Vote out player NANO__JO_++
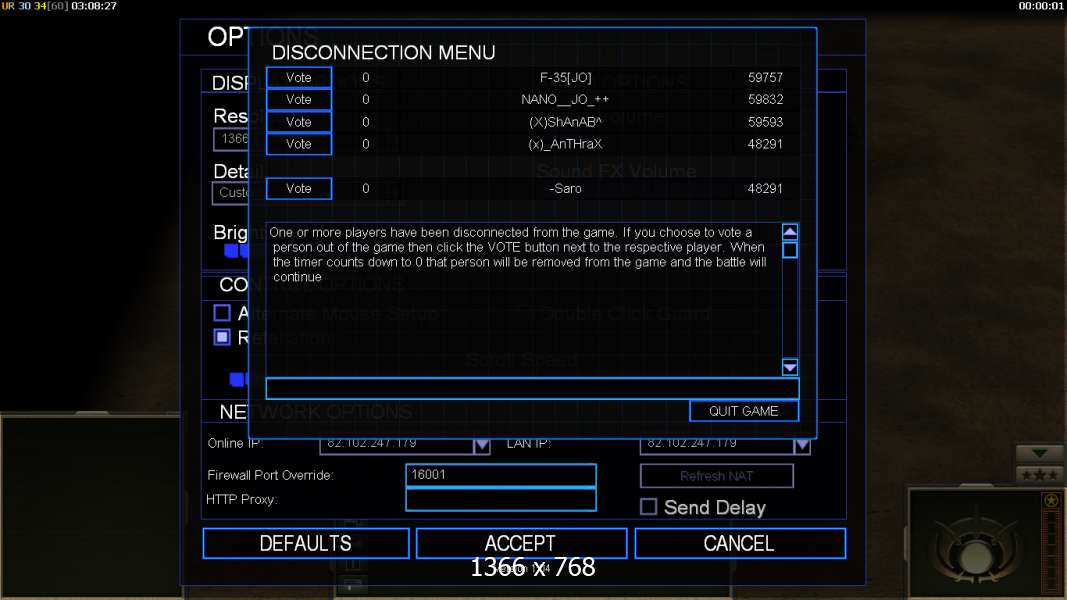 coord(299,100)
